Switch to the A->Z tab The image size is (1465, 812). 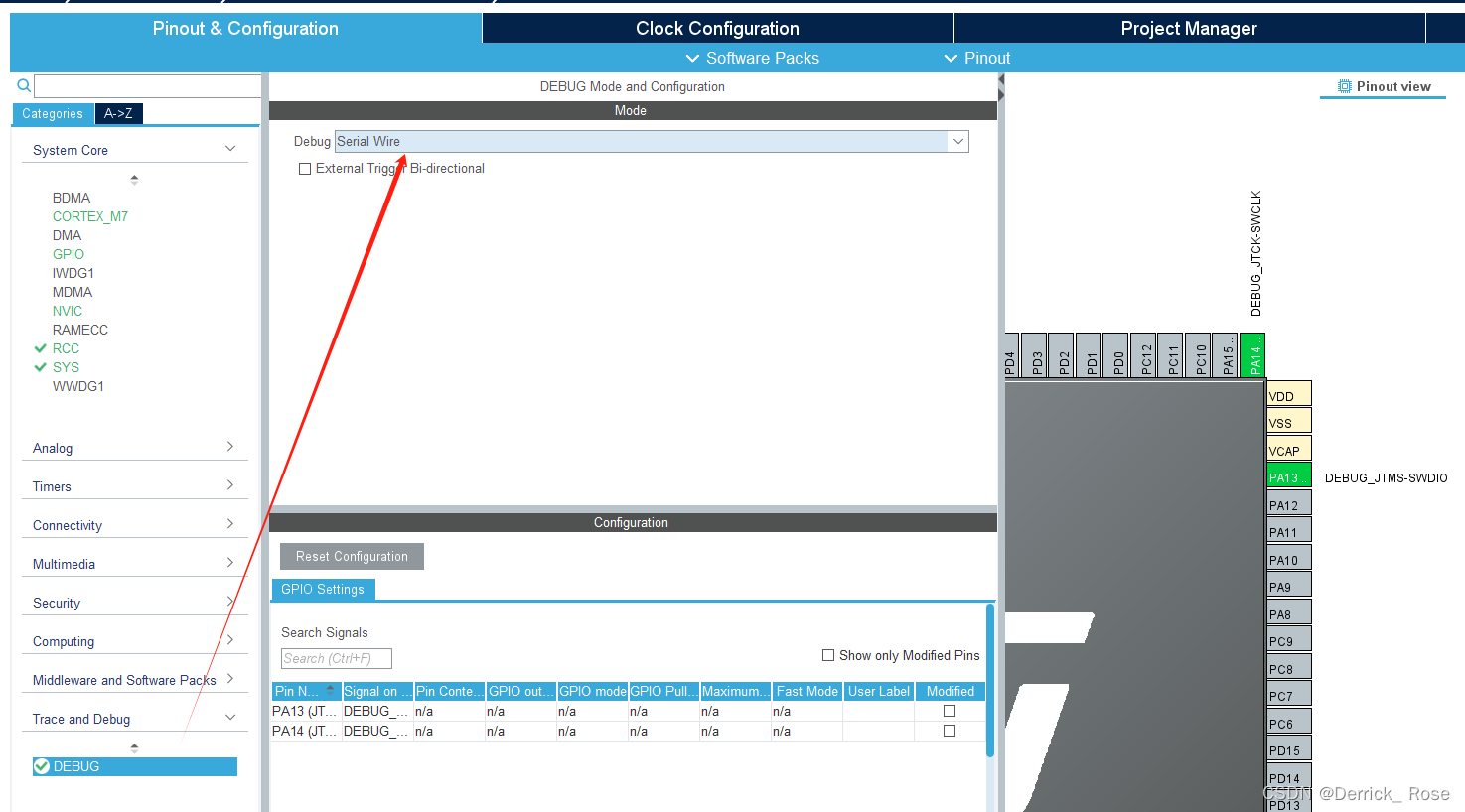point(119,114)
